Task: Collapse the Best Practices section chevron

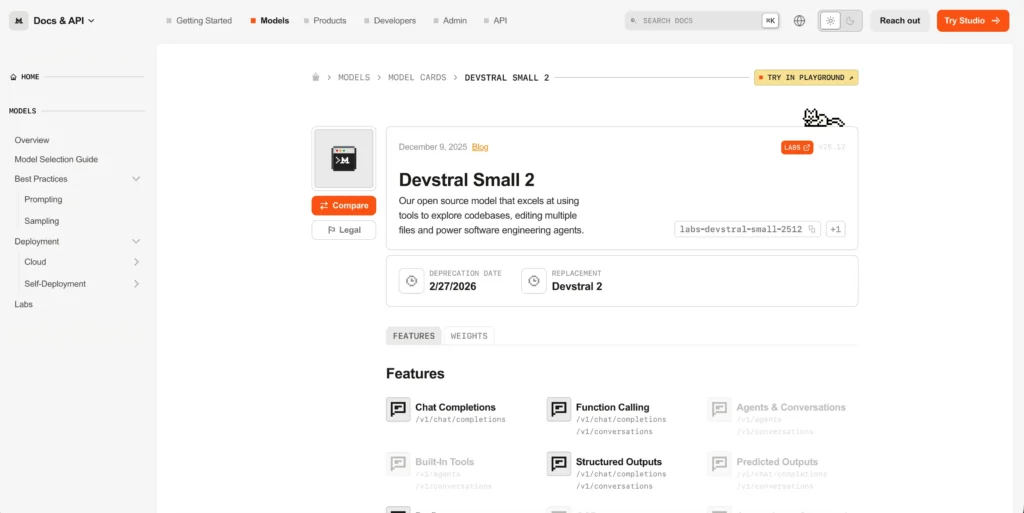Action: (136, 179)
